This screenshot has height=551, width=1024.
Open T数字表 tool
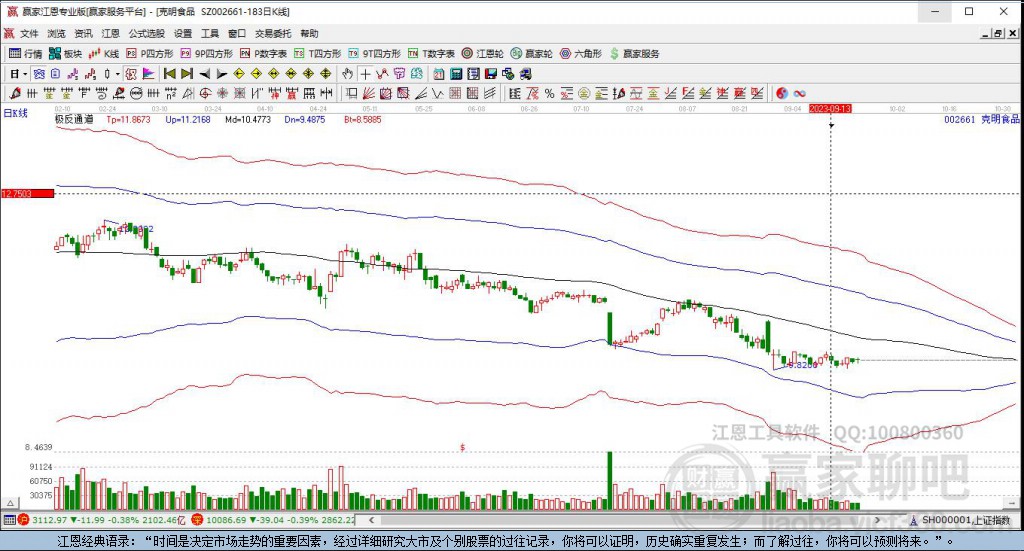point(432,54)
